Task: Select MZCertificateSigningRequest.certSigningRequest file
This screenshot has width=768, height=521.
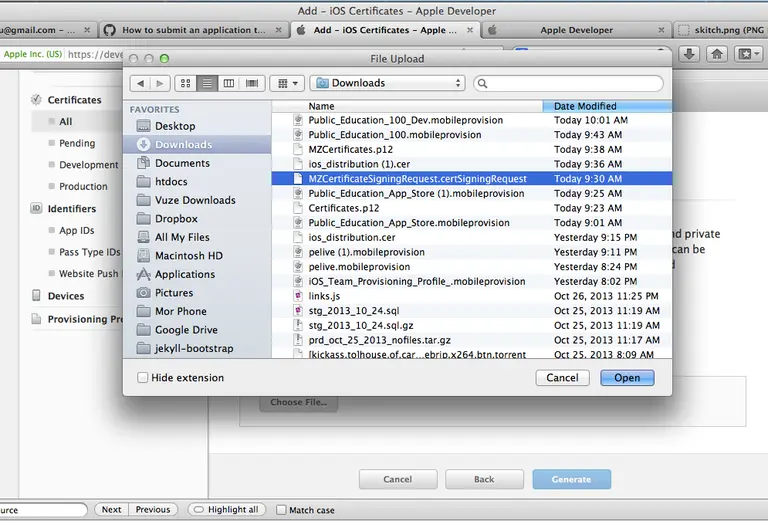Action: click(472, 179)
